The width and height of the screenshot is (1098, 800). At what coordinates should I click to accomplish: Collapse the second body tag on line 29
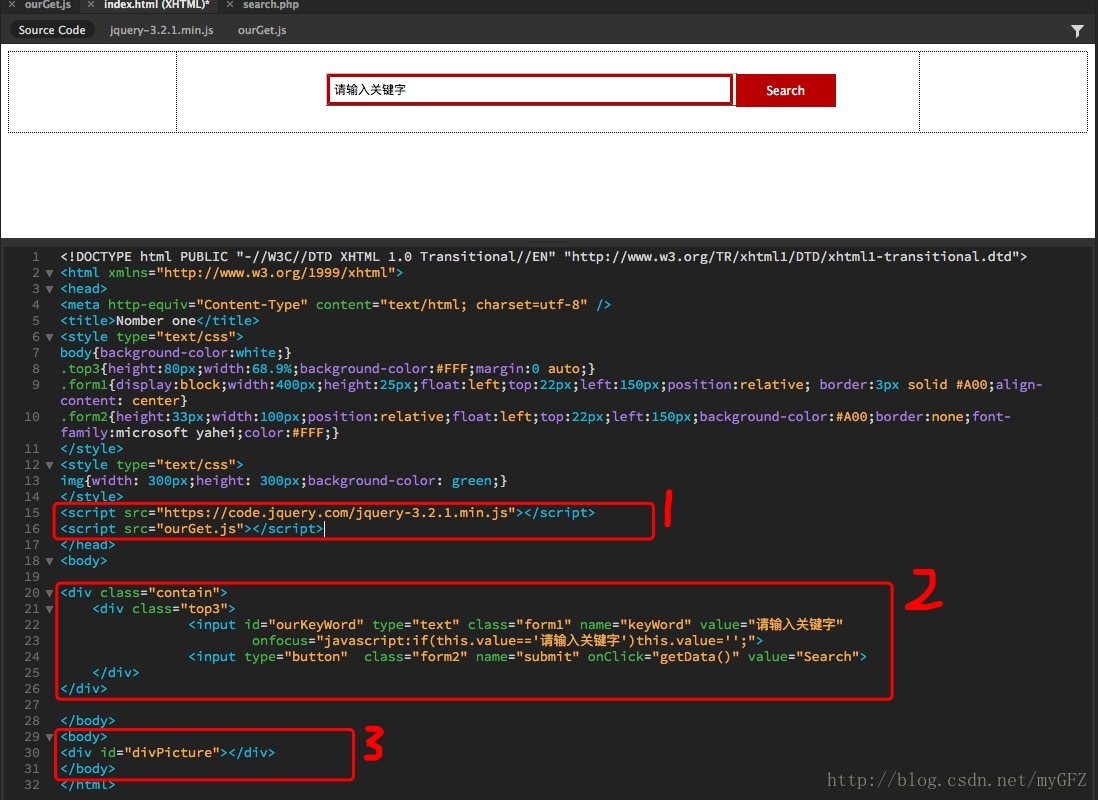(x=49, y=737)
